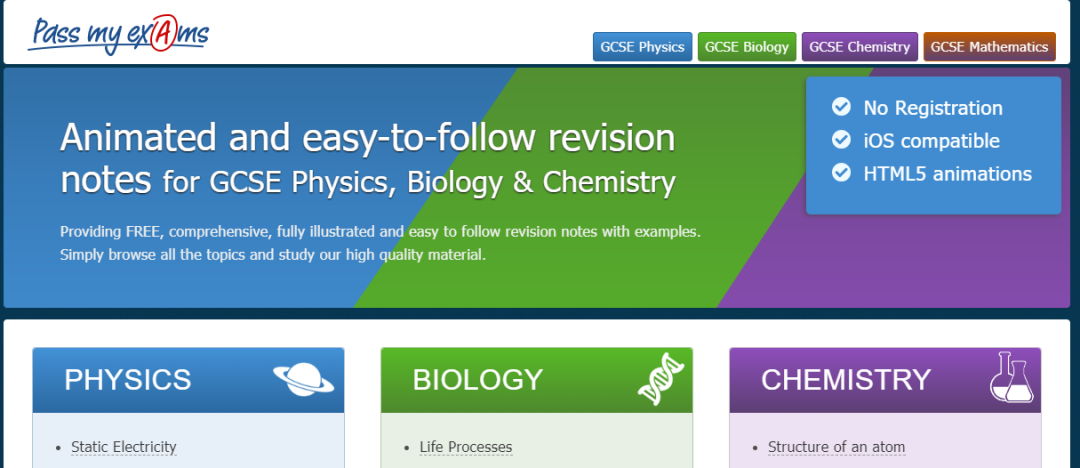The image size is (1080, 468).
Task: Click the HTML5 animations feature text
Action: [948, 173]
